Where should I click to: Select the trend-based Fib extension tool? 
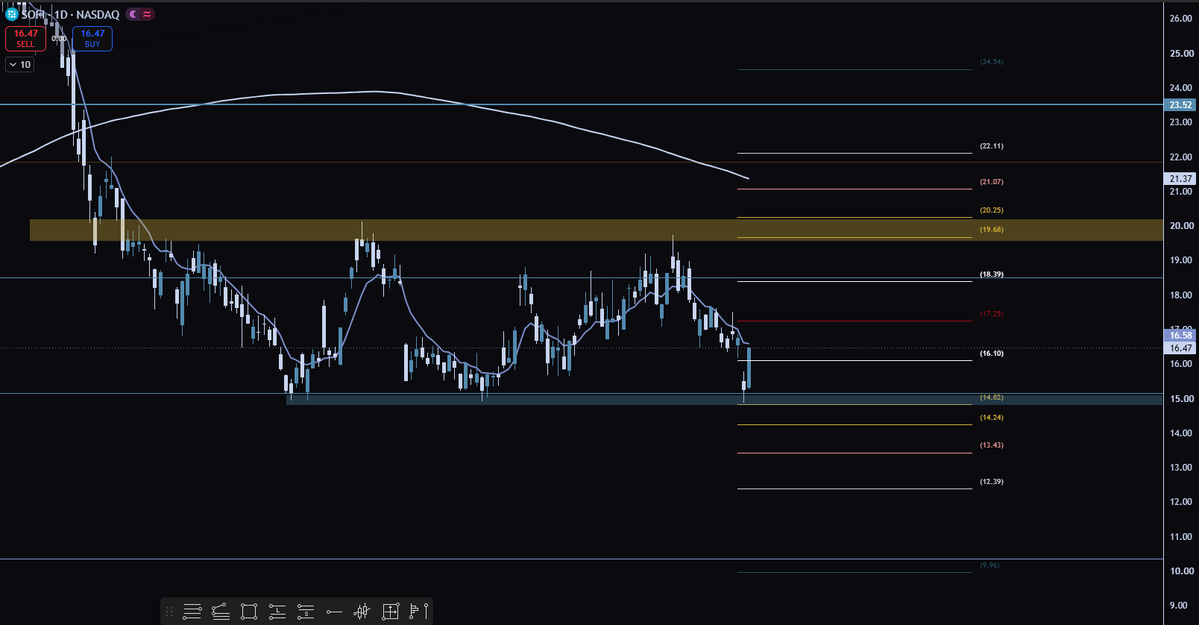[220, 611]
